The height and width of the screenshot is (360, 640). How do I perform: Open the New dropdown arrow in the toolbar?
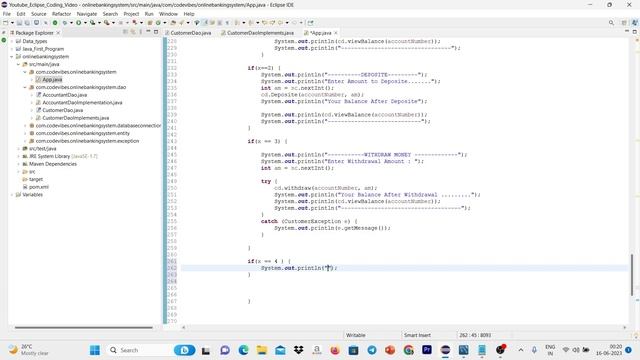(12, 23)
